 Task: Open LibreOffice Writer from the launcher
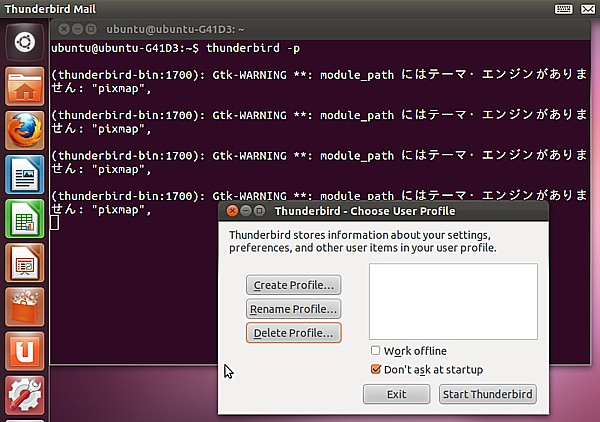pos(23,176)
